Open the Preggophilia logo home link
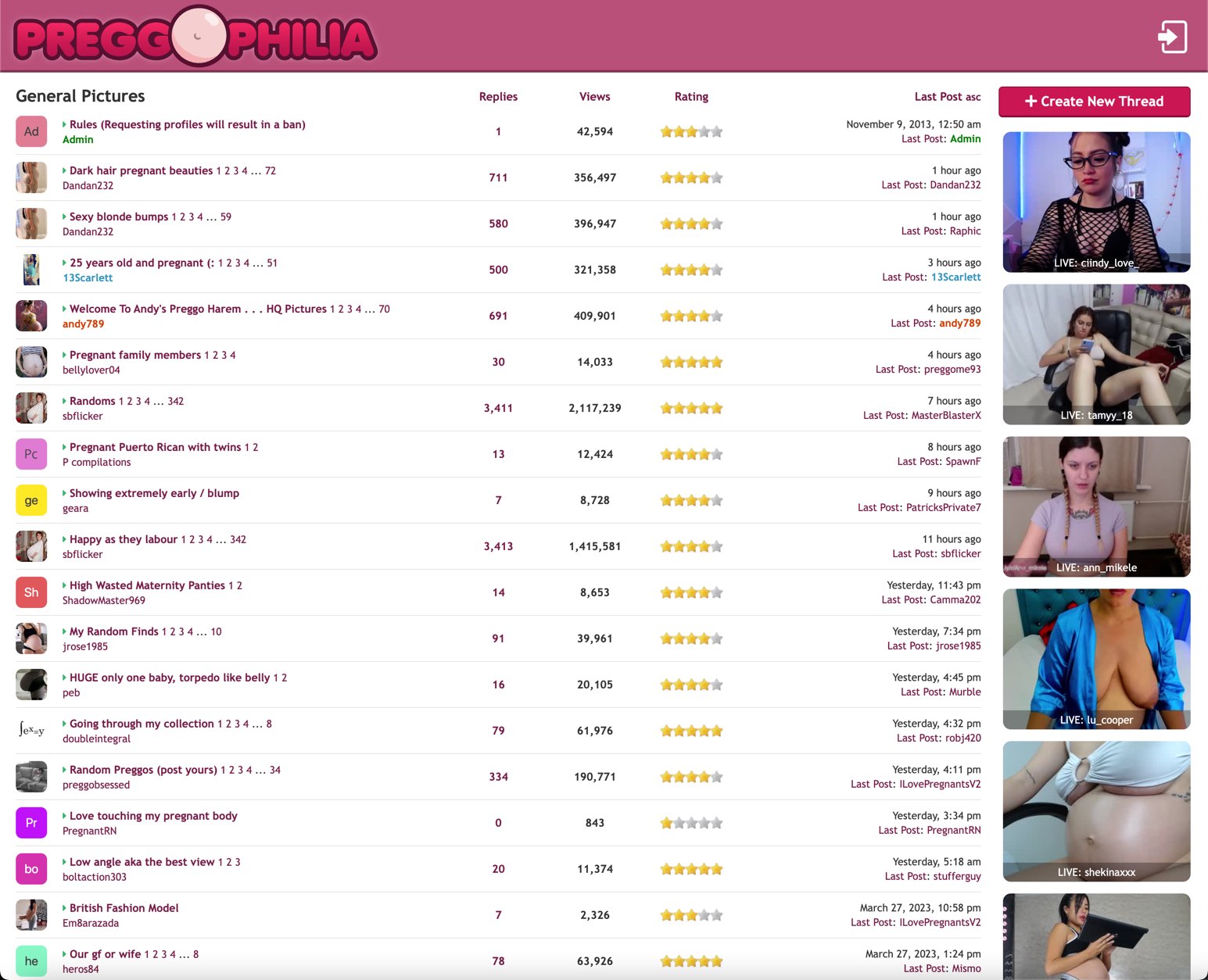The height and width of the screenshot is (980, 1208). [195, 37]
